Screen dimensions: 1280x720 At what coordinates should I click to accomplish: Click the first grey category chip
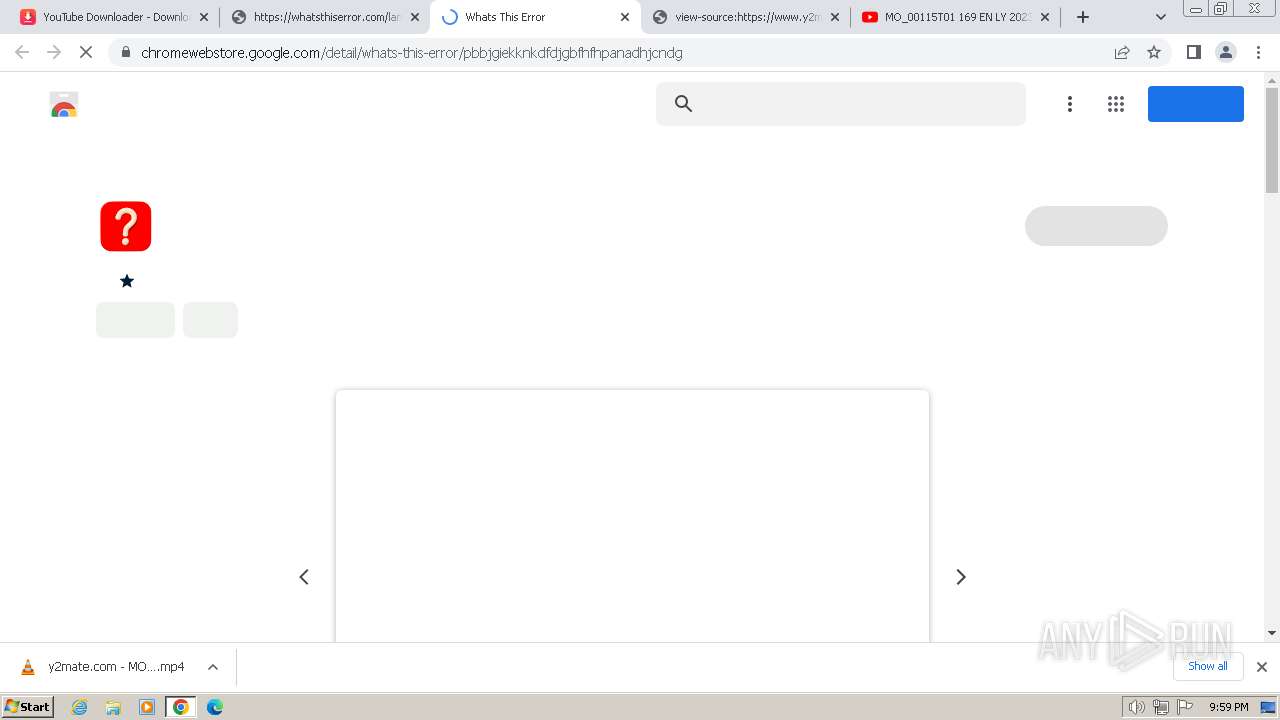pyautogui.click(x=136, y=320)
